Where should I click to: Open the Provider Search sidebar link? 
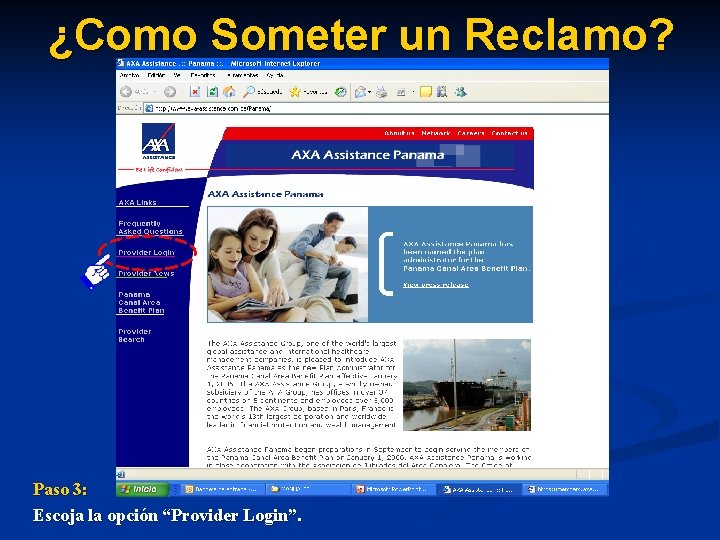135,336
